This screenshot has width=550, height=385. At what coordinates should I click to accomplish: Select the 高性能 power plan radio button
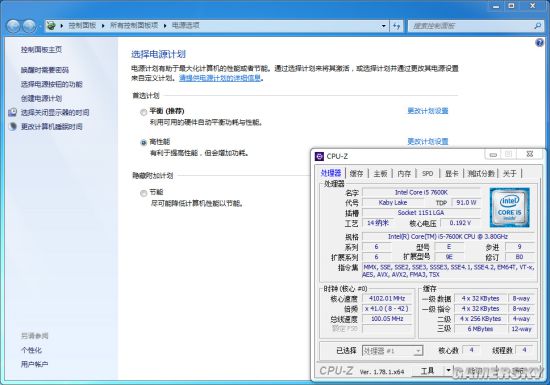143,142
